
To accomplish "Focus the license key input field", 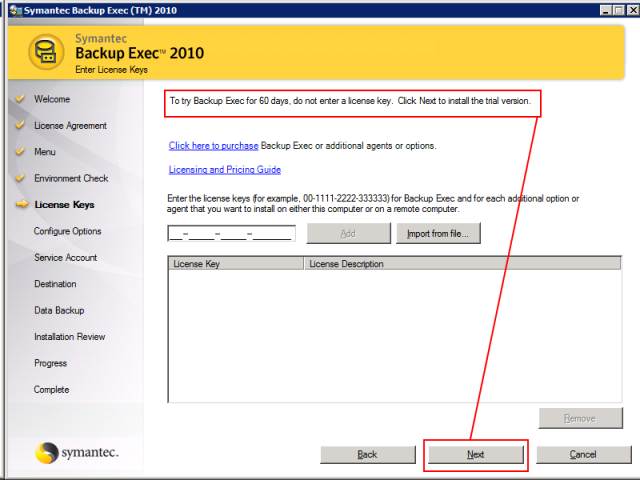I will 231,233.
